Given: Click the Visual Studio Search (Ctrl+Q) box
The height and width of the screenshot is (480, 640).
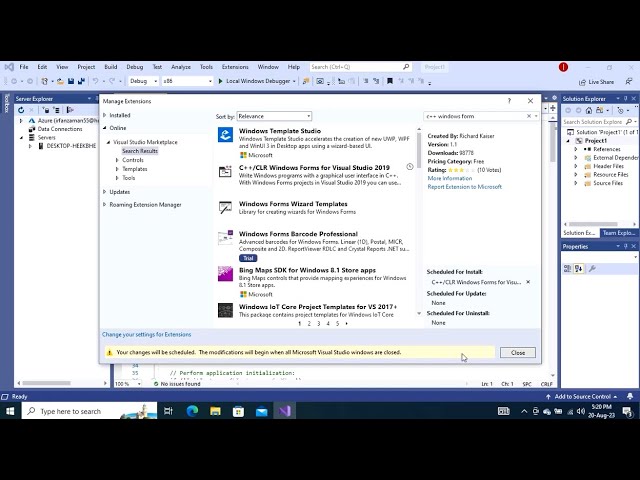Looking at the screenshot, I should [x=360, y=67].
